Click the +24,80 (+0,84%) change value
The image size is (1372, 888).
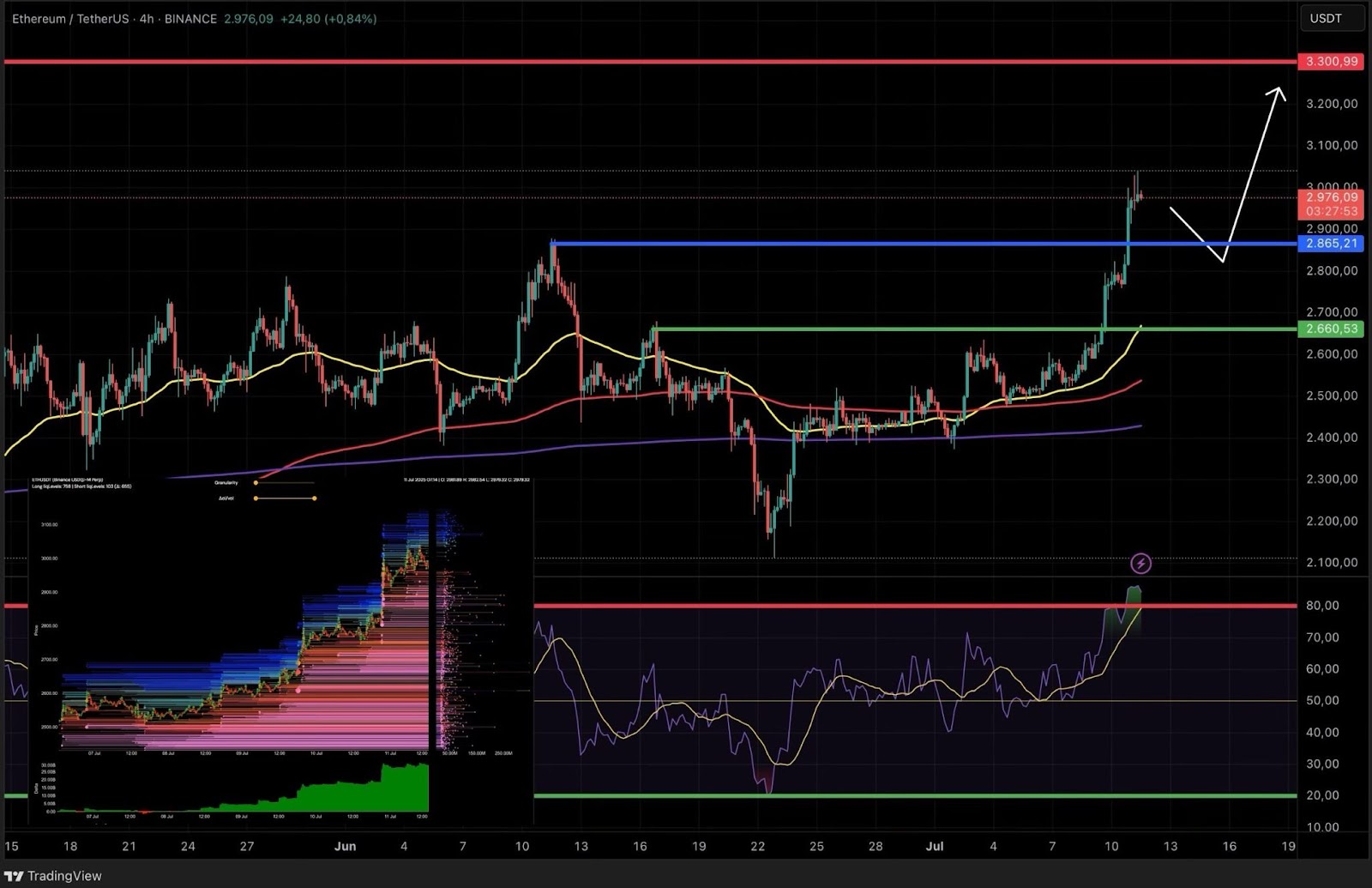328,19
